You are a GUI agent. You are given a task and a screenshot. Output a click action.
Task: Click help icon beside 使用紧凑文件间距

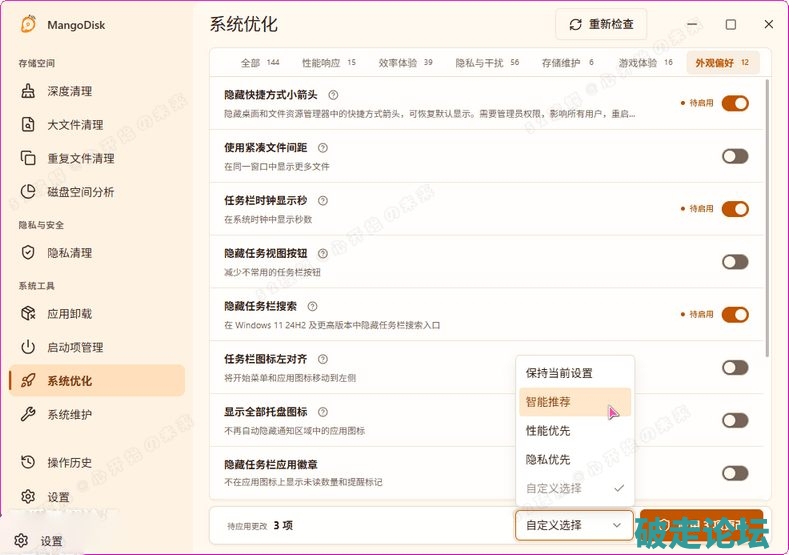coord(323,147)
